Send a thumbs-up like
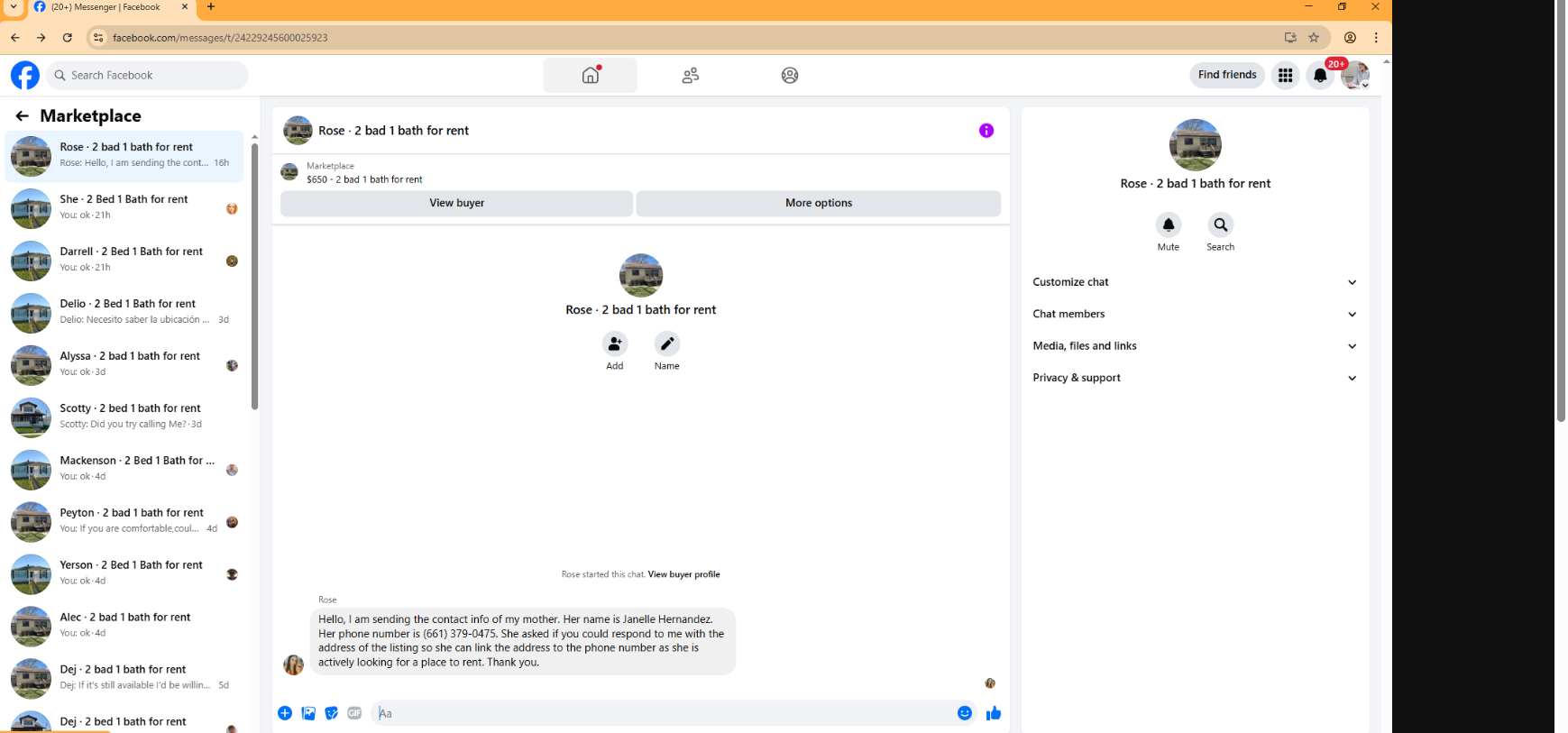1568x733 pixels. click(x=994, y=713)
